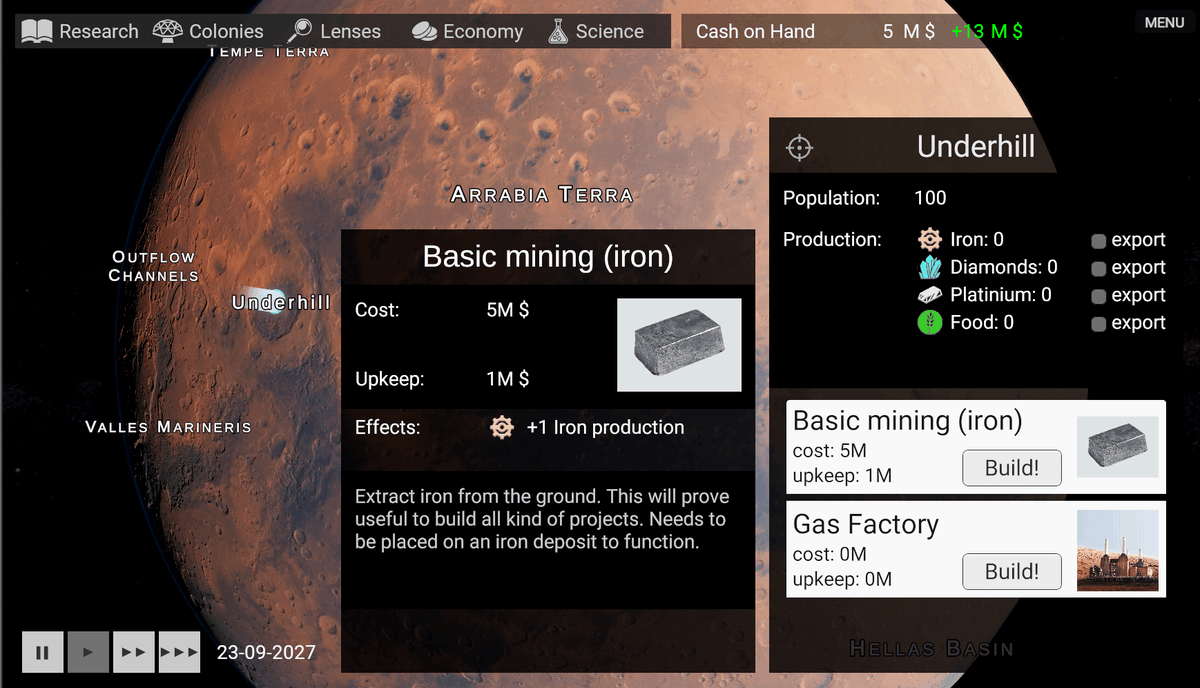
Task: Click the Research book icon
Action: 37,32
